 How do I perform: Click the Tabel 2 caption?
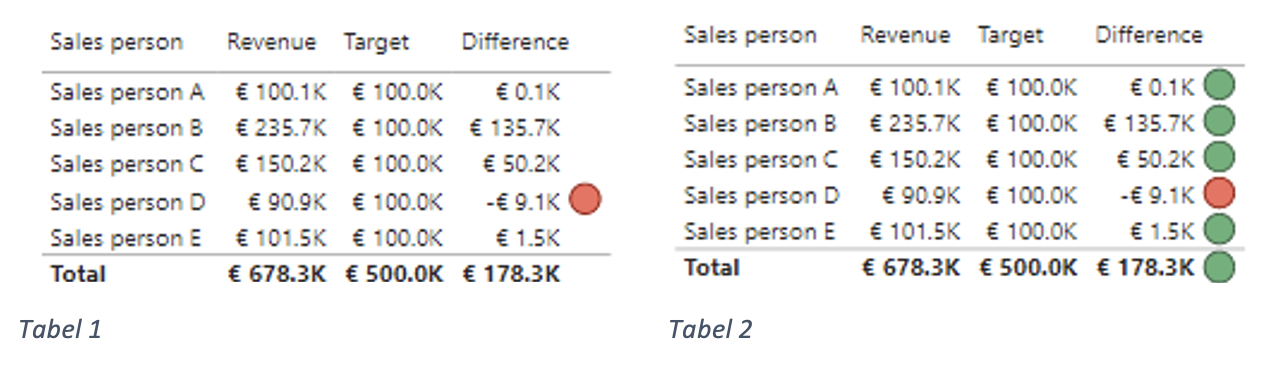tap(710, 329)
